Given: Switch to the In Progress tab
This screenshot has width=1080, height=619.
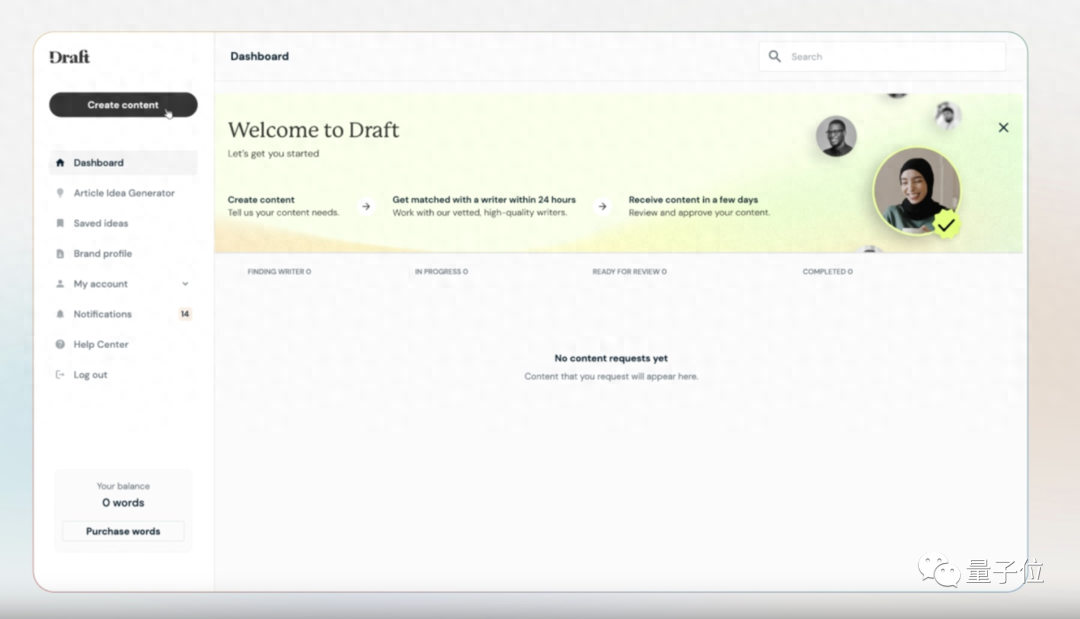Looking at the screenshot, I should pos(441,272).
